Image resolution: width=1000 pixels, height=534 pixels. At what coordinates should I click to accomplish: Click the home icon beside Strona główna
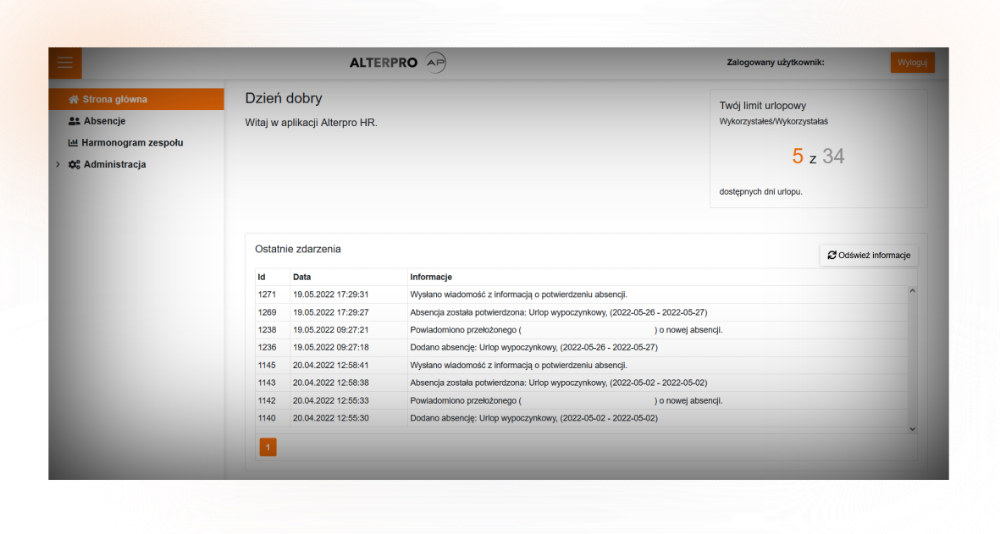point(73,100)
